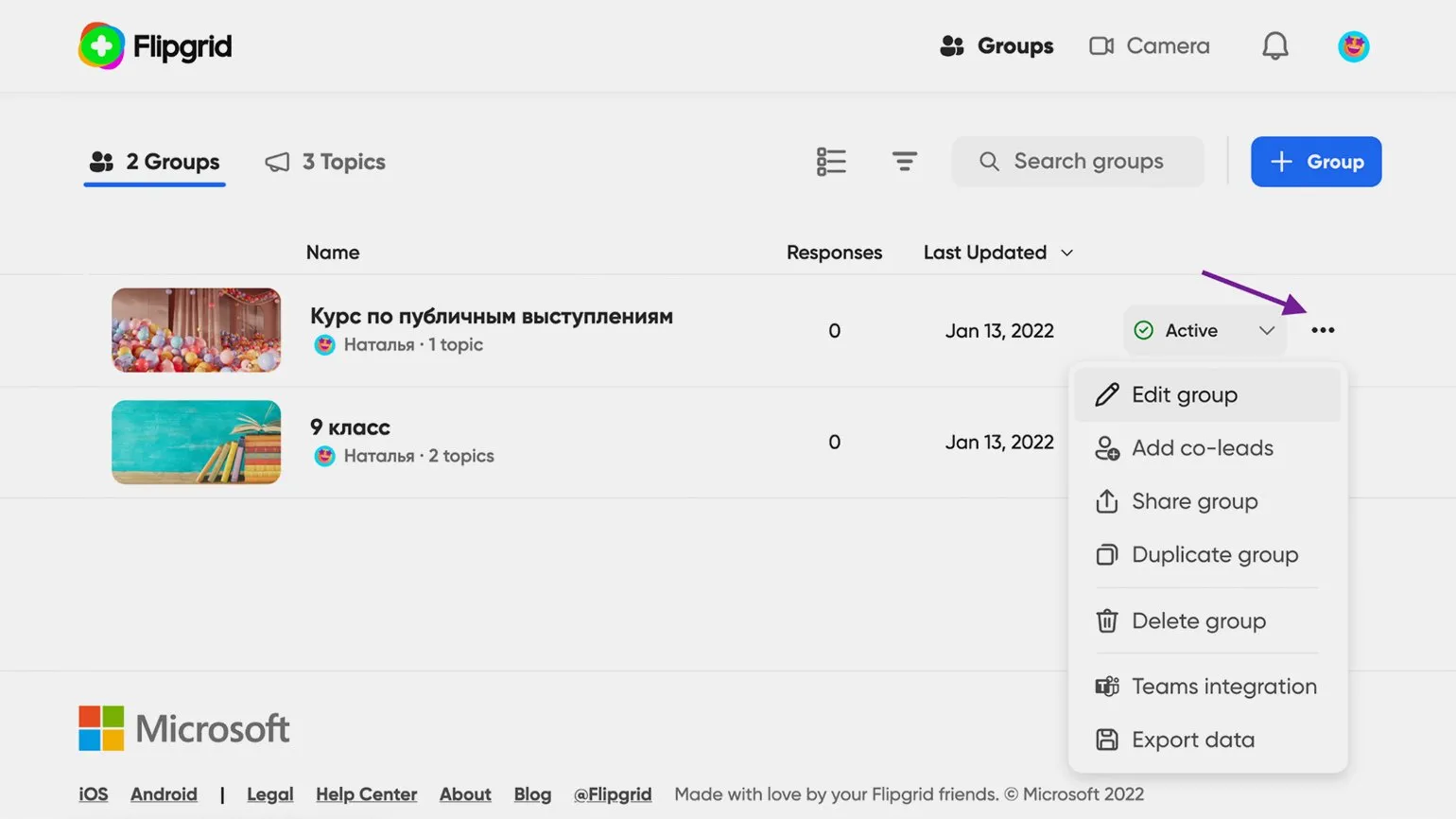Sort by Last Updated column chevron

coord(1066,253)
